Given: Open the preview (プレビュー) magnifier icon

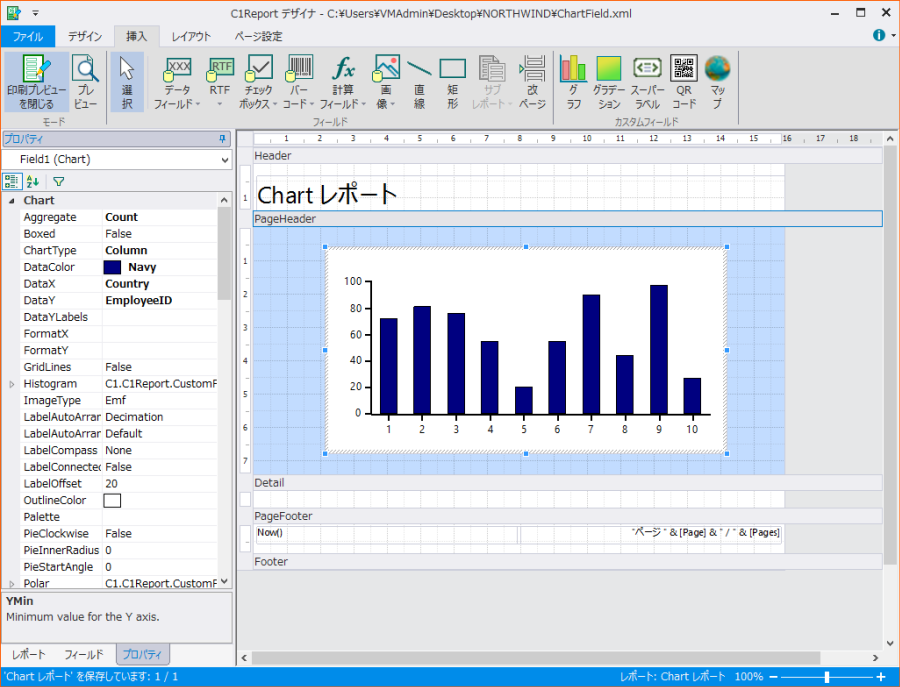Looking at the screenshot, I should tap(86, 81).
